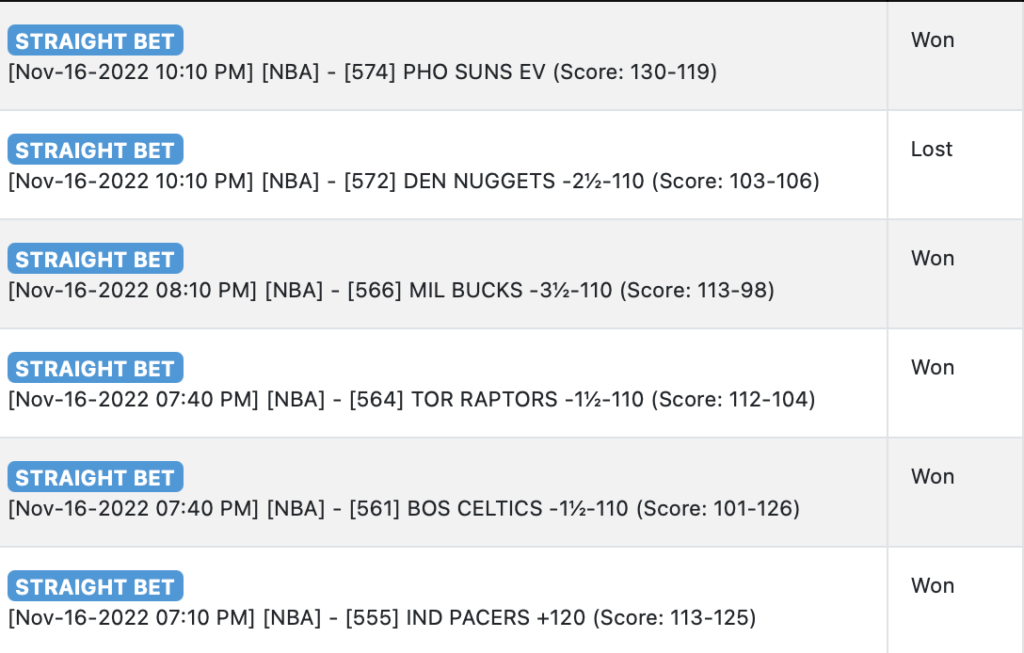Select the BOS CELTICS -1½-110 bet description
Viewport: 1024px width, 653px height.
pos(404,508)
